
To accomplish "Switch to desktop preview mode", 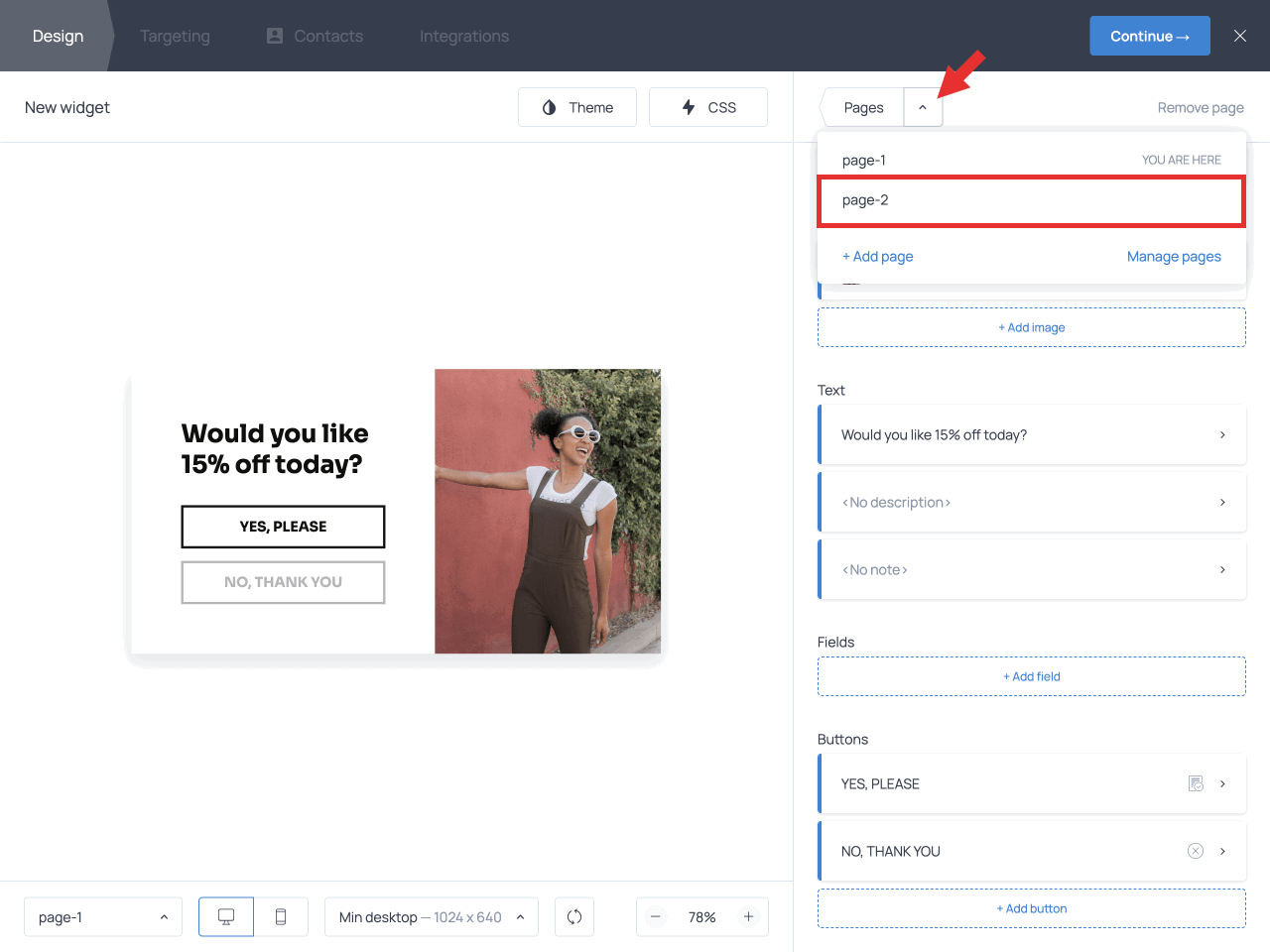I will click(226, 917).
